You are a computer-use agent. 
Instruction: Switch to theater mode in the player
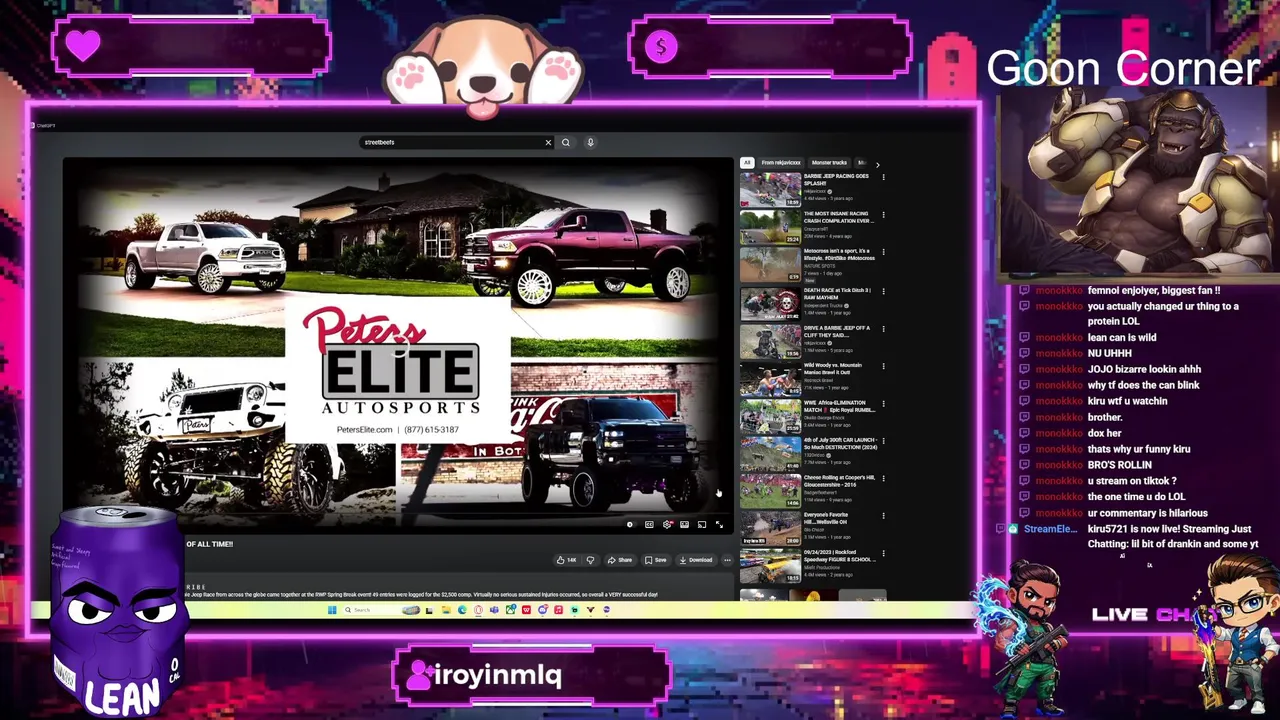pos(684,524)
